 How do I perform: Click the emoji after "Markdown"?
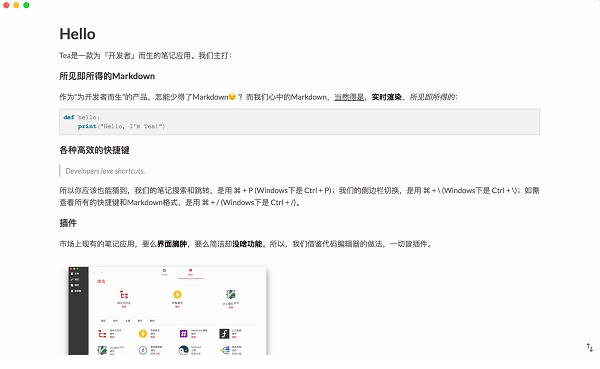click(232, 97)
